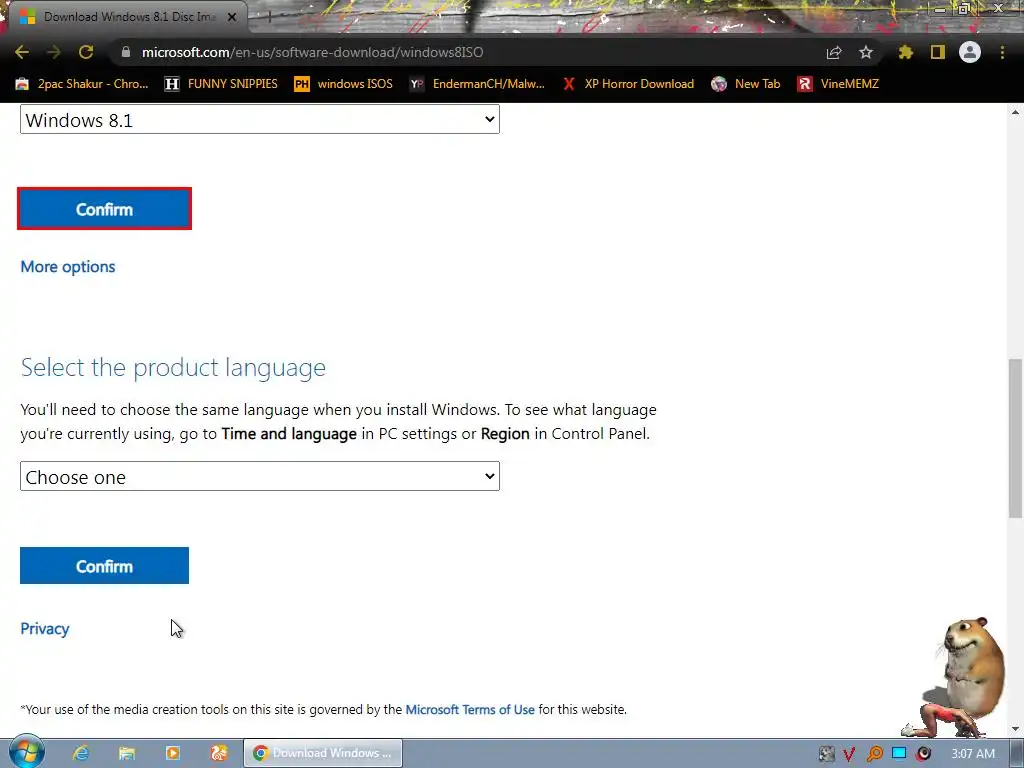Click the scrollbar down arrow
1024x768 pixels.
coord(1016,729)
